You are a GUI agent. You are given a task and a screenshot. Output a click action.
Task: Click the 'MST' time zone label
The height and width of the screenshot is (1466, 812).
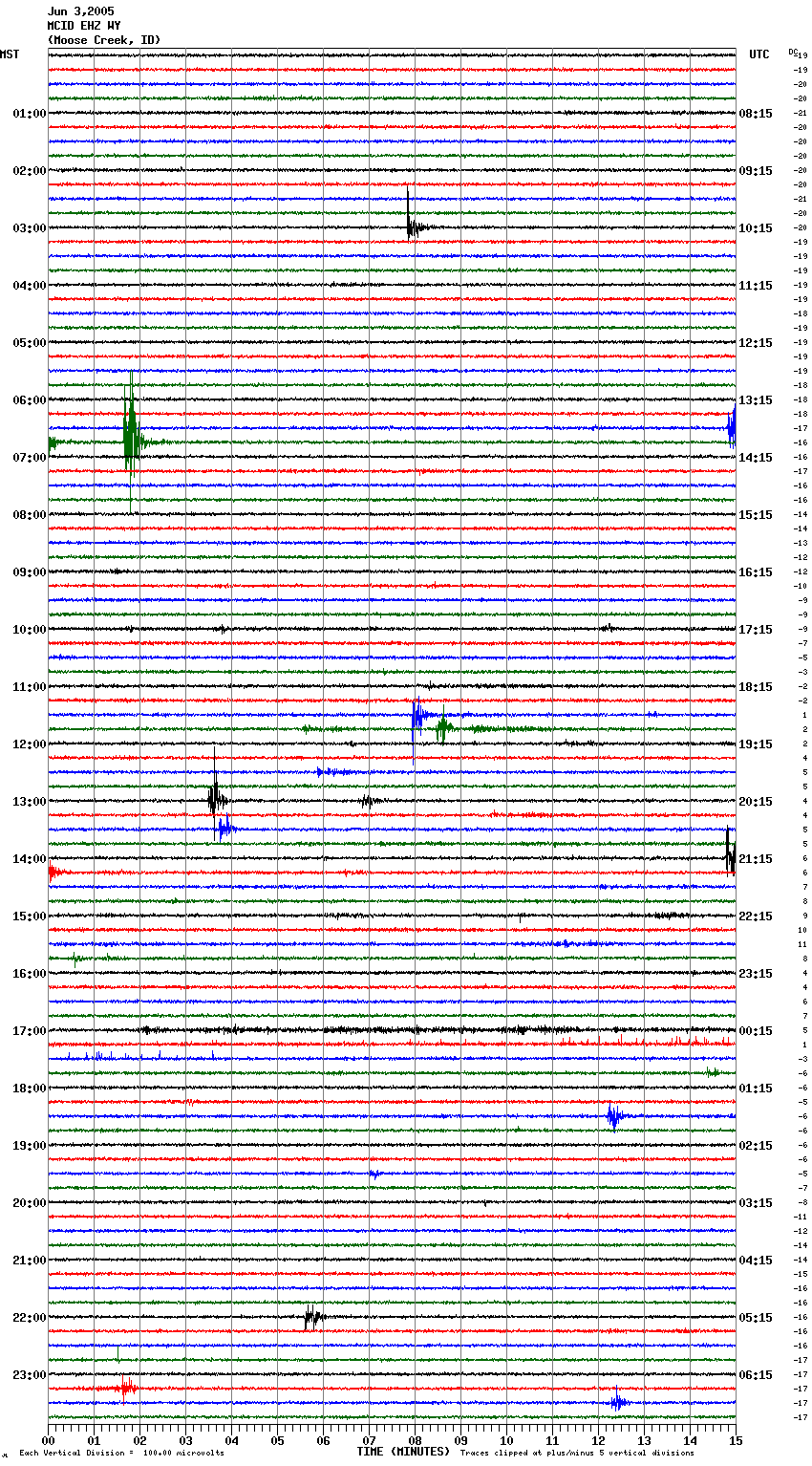(10, 54)
